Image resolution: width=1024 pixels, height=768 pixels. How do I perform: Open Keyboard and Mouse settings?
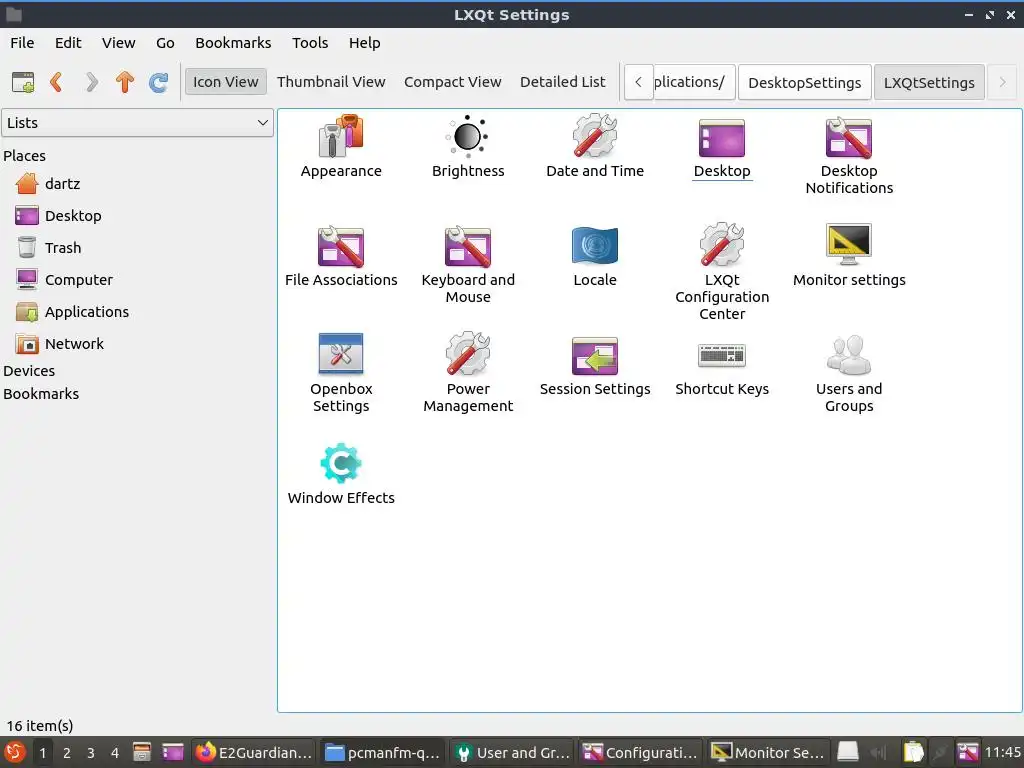(468, 264)
